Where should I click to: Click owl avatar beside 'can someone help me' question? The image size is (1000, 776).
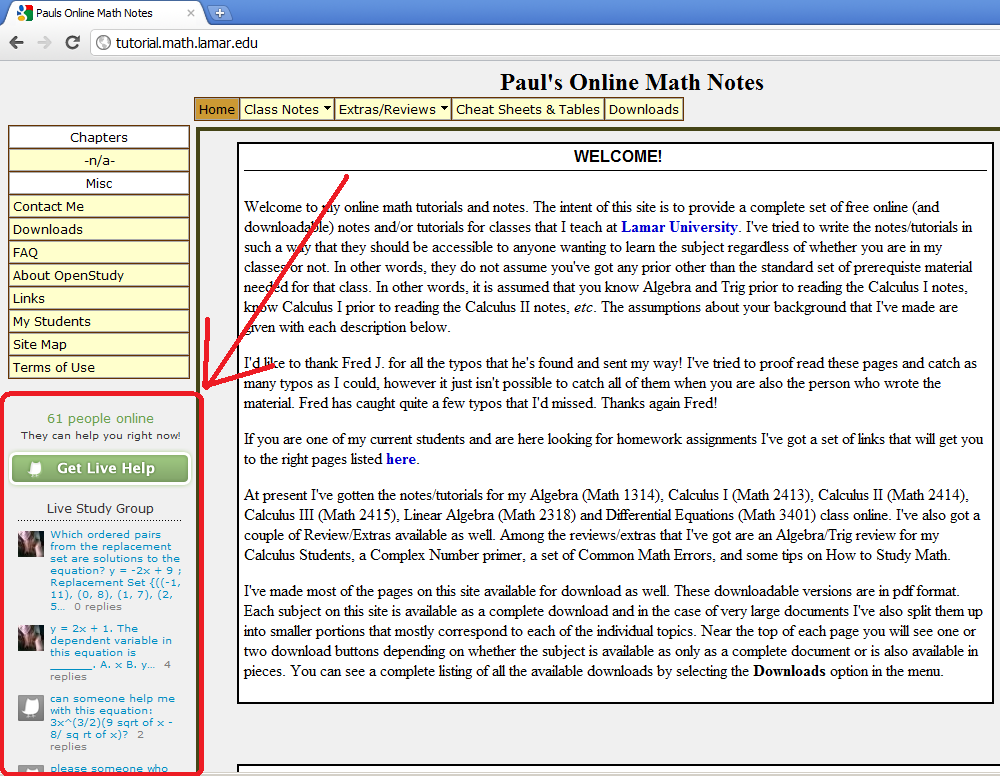click(31, 708)
